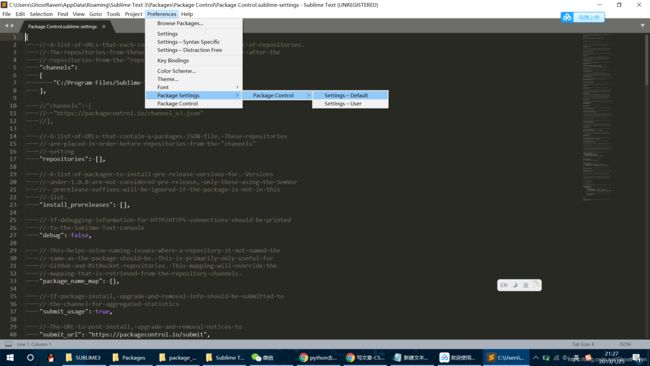Open the package_ folder taskbar item
Image resolution: width=650 pixels, height=366 pixels.
pyautogui.click(x=177, y=357)
